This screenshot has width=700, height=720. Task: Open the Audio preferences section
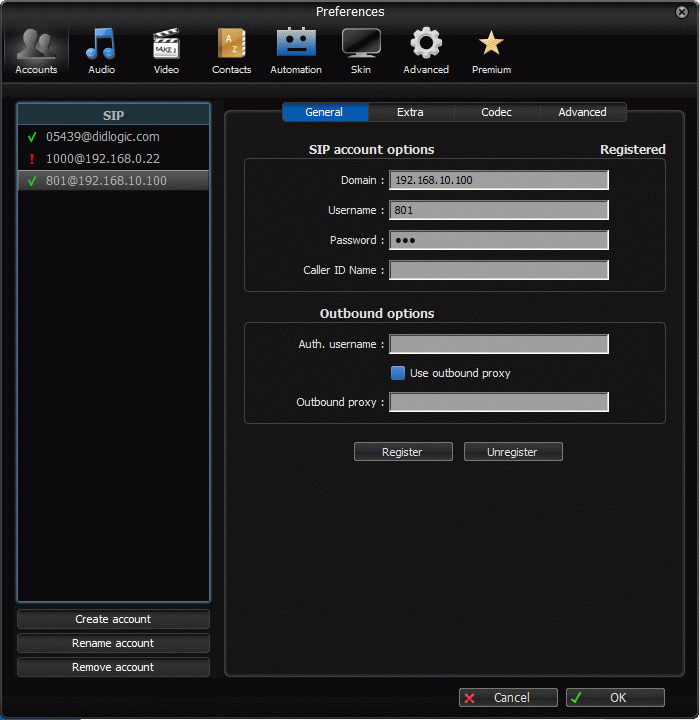click(x=101, y=51)
